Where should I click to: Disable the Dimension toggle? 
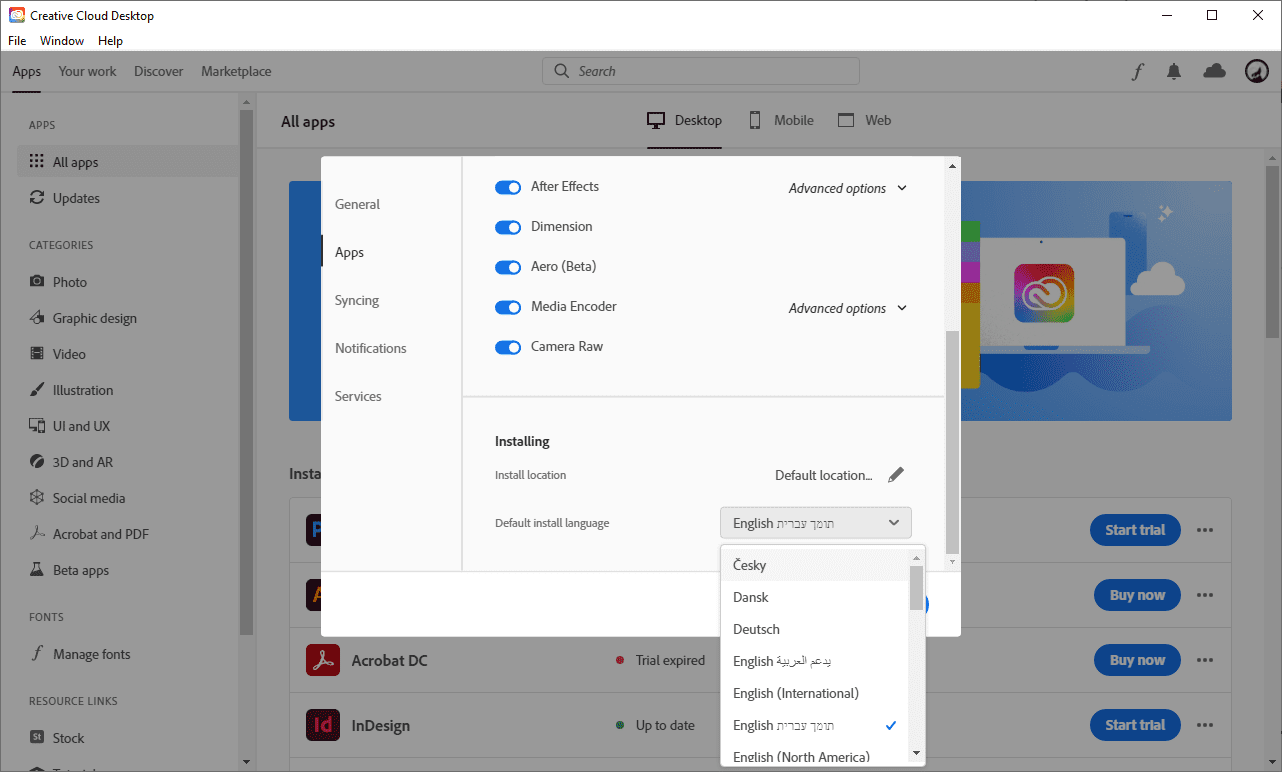(x=508, y=227)
